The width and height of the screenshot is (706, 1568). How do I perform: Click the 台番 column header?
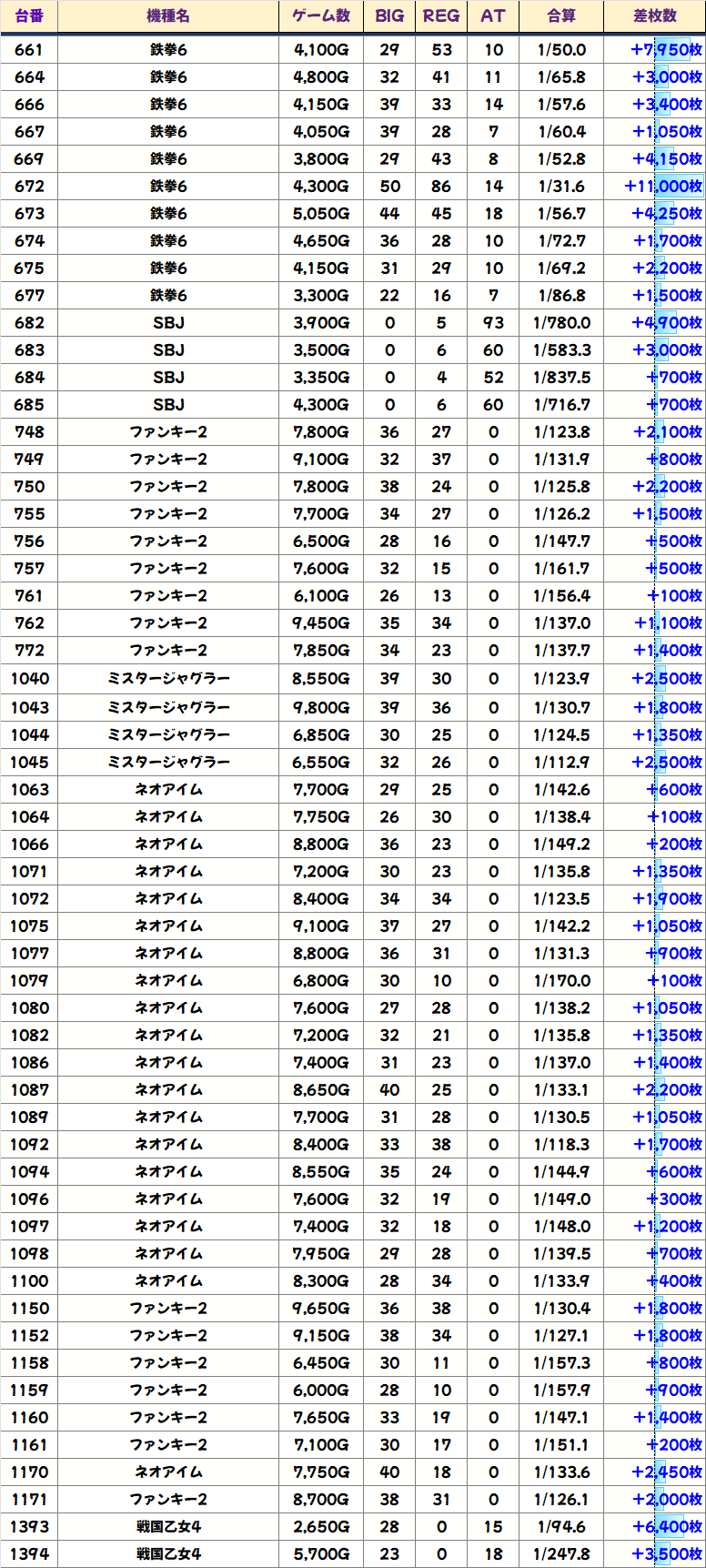(29, 16)
